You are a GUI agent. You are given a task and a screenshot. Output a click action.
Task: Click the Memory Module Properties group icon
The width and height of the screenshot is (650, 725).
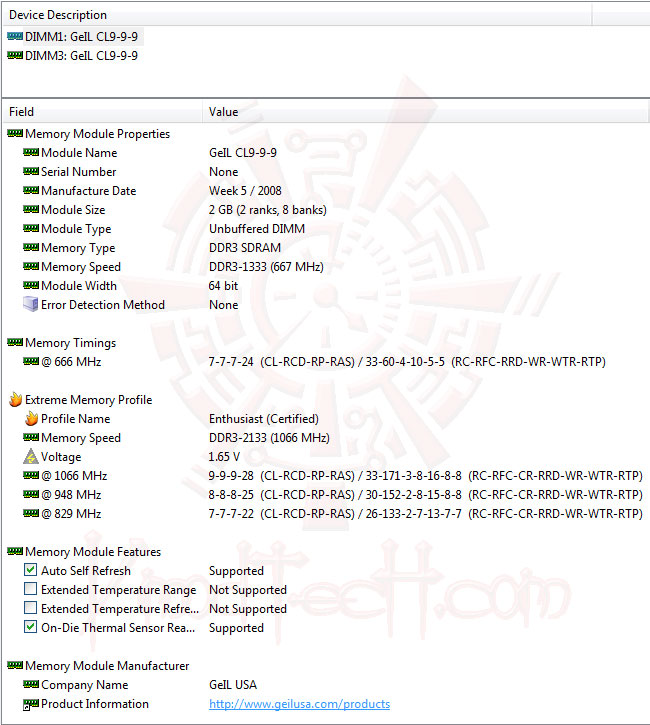15,134
